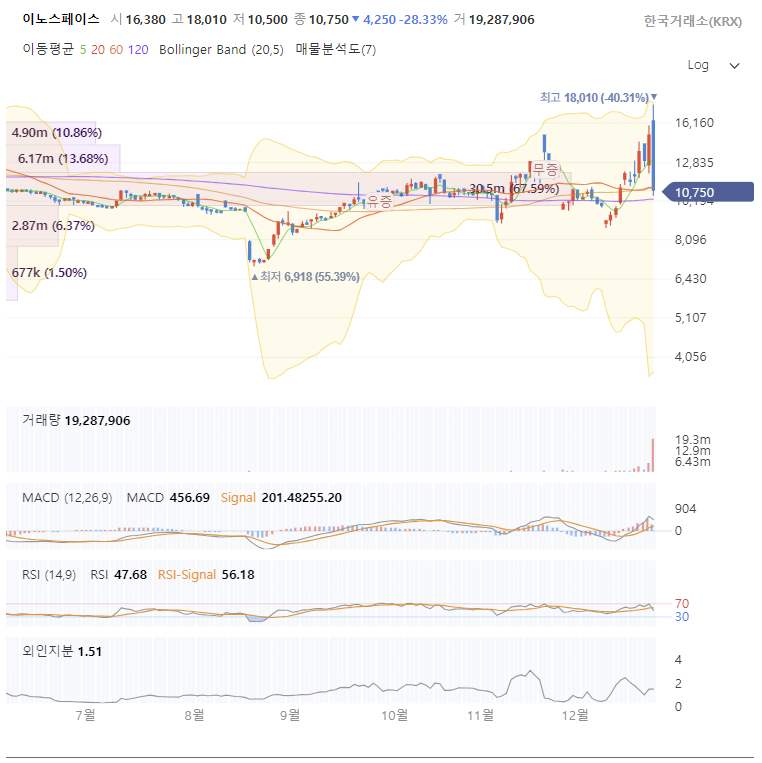Click the 9월 date axis label

(290, 715)
